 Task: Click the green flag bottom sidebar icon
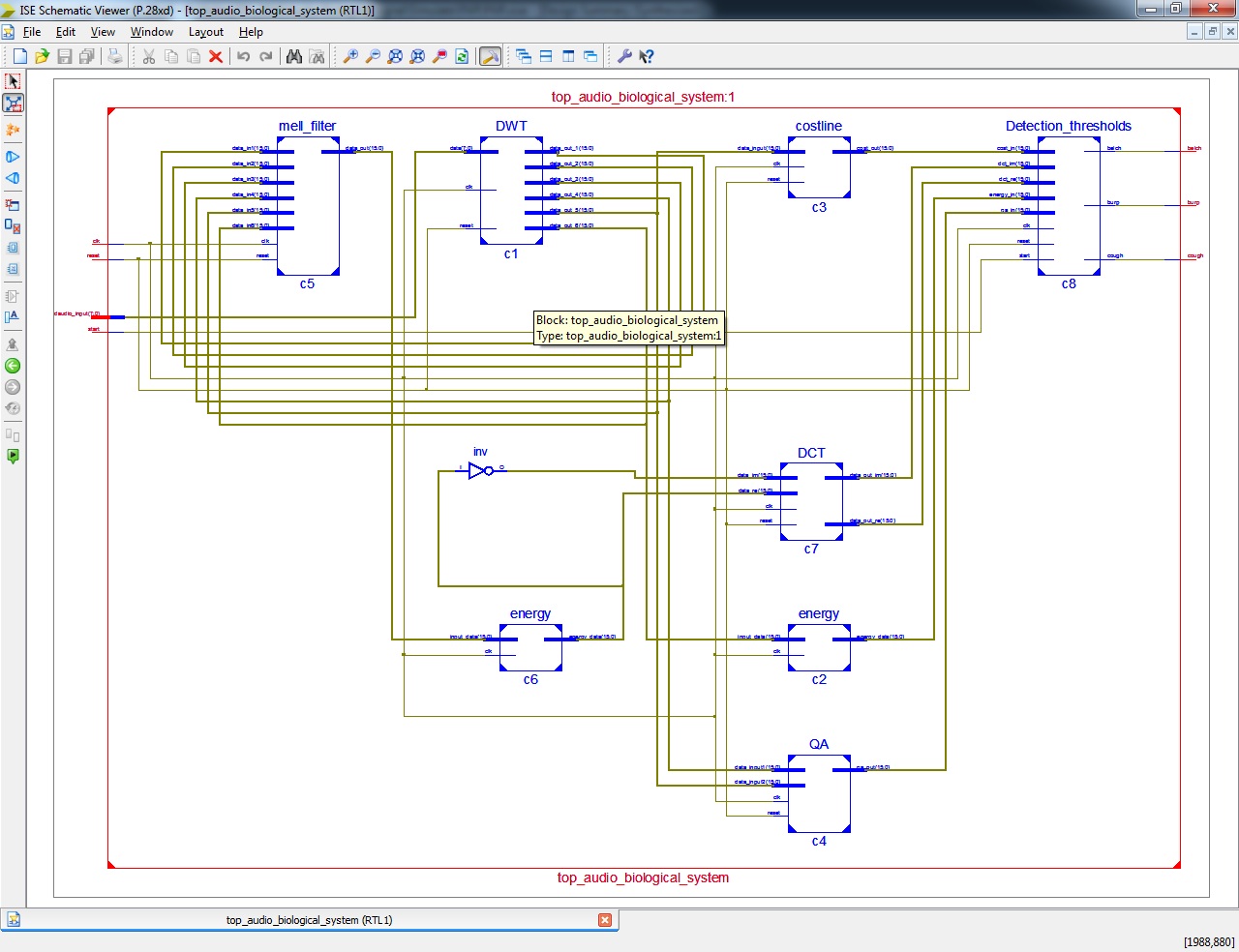pyautogui.click(x=13, y=457)
